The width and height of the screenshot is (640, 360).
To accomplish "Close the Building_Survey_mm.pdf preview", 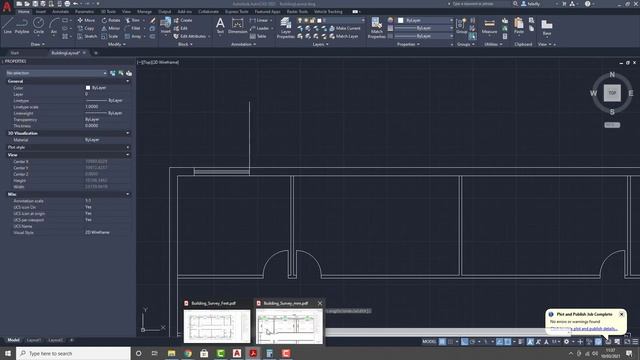I will click(320, 303).
